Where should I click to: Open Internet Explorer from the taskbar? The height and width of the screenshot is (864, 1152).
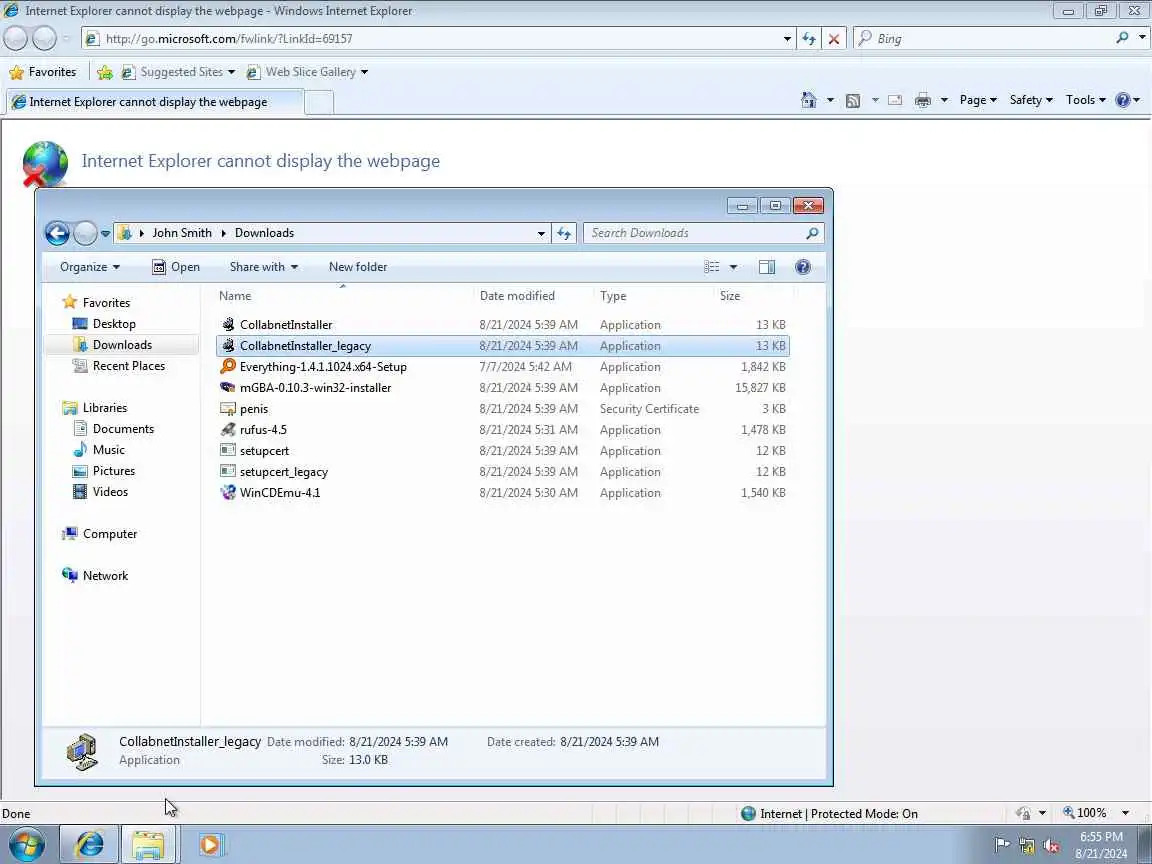[x=88, y=845]
